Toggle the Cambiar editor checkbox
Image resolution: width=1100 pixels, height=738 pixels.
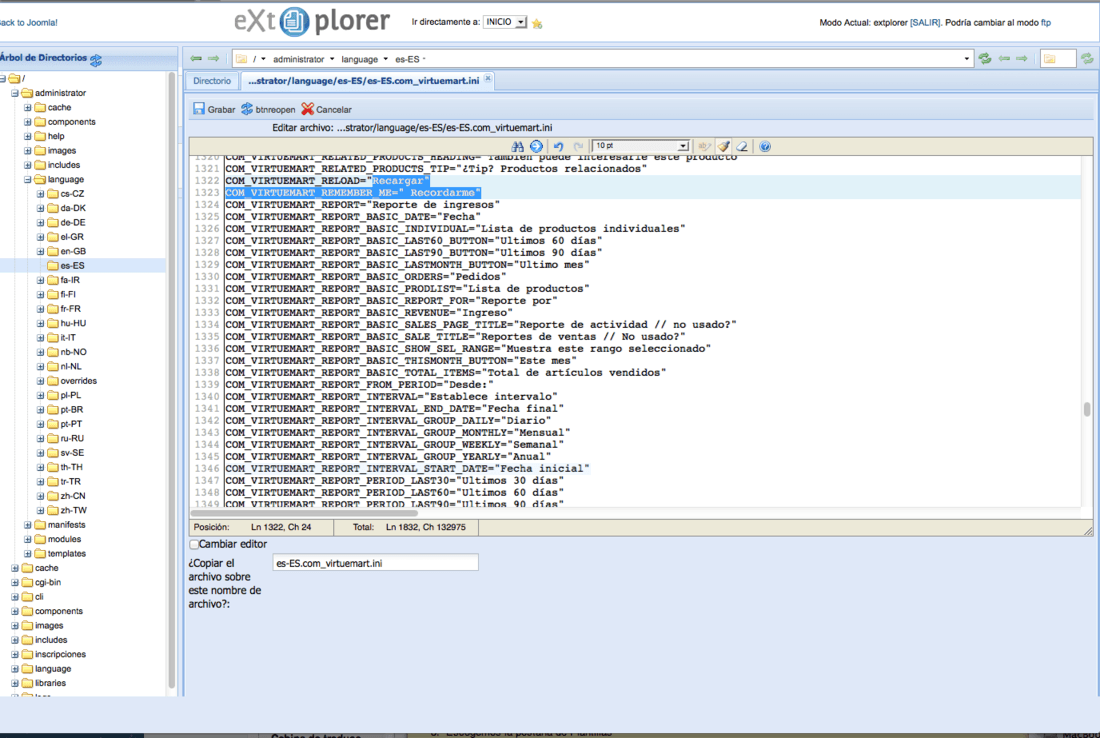pyautogui.click(x=194, y=544)
